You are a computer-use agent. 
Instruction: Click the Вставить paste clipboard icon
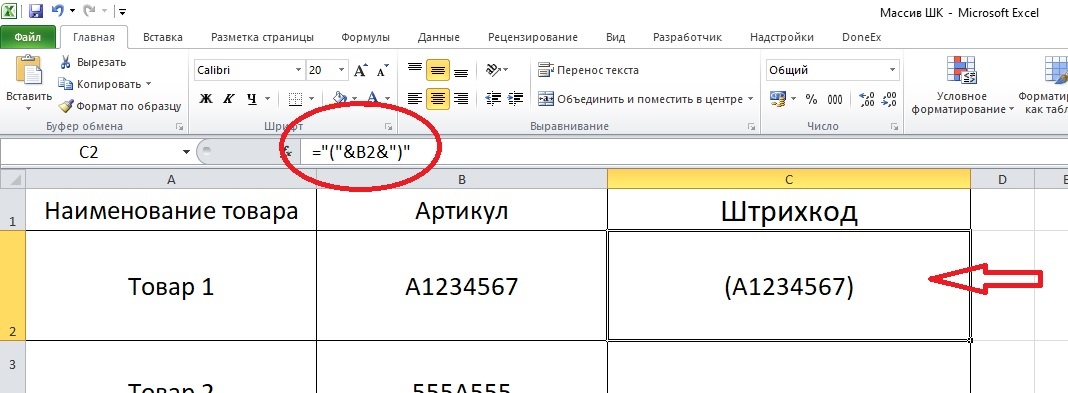pos(29,71)
